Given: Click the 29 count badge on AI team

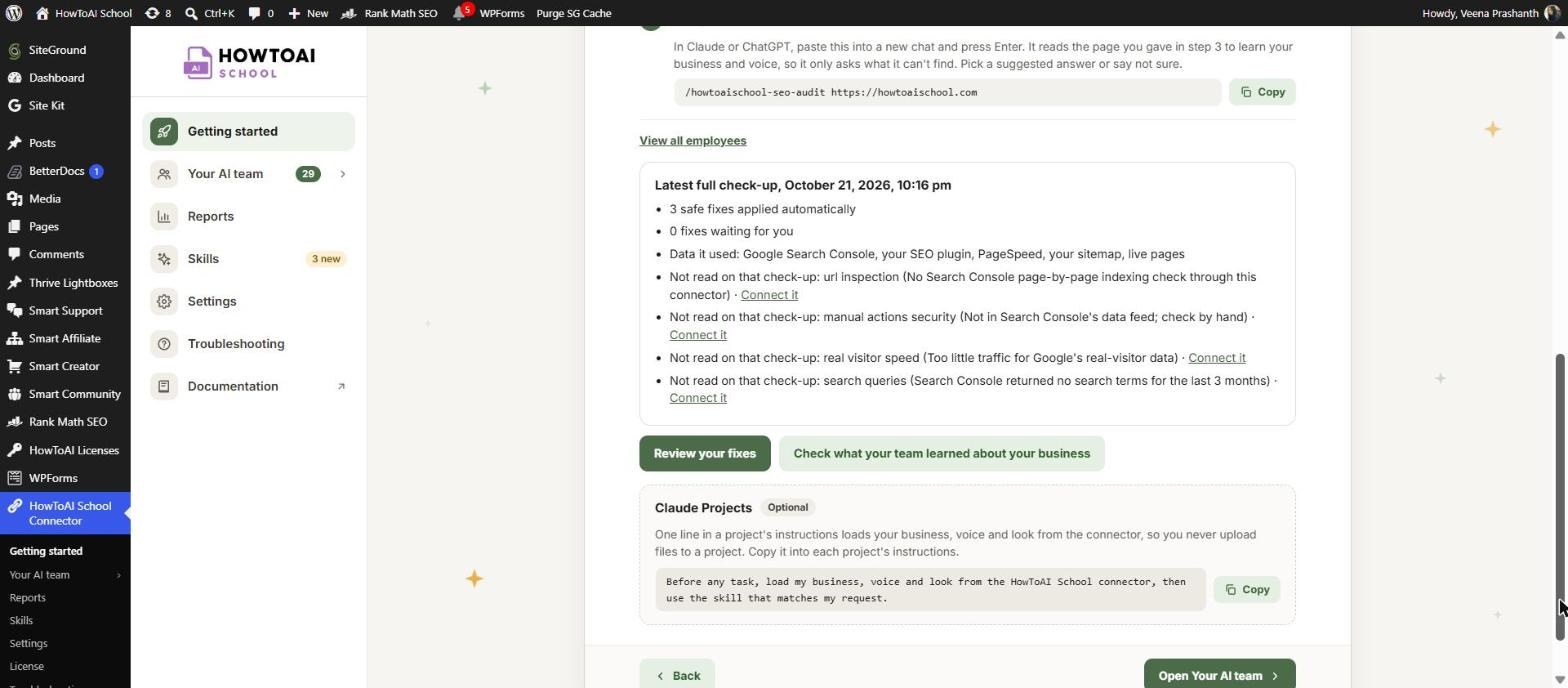Looking at the screenshot, I should [308, 174].
